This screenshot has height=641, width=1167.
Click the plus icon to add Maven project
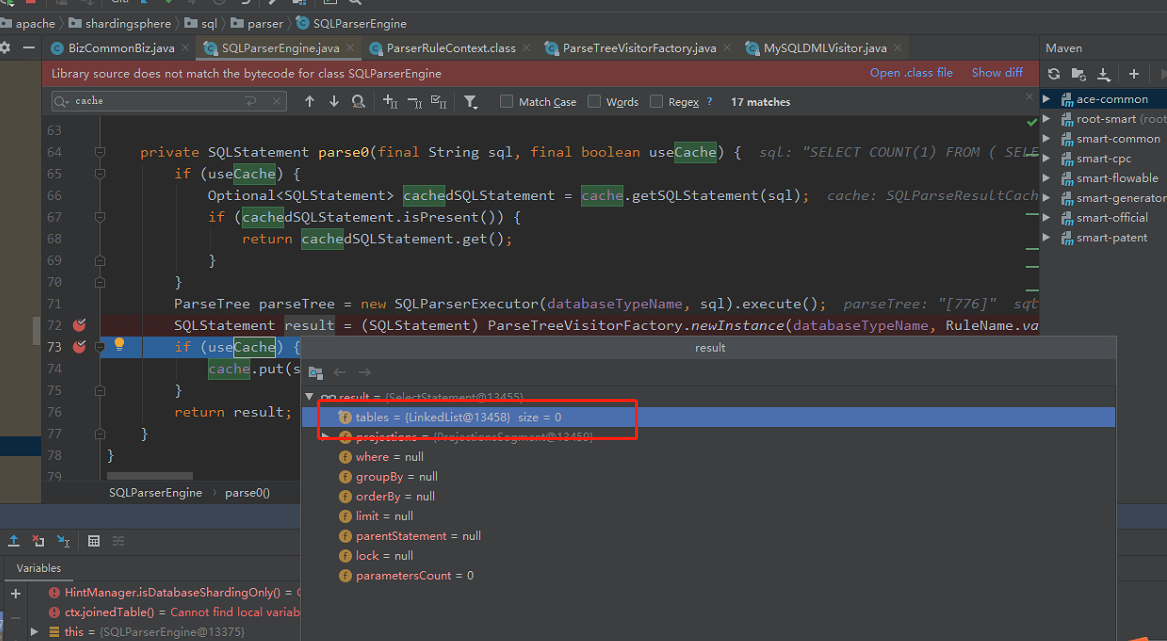1132,76
